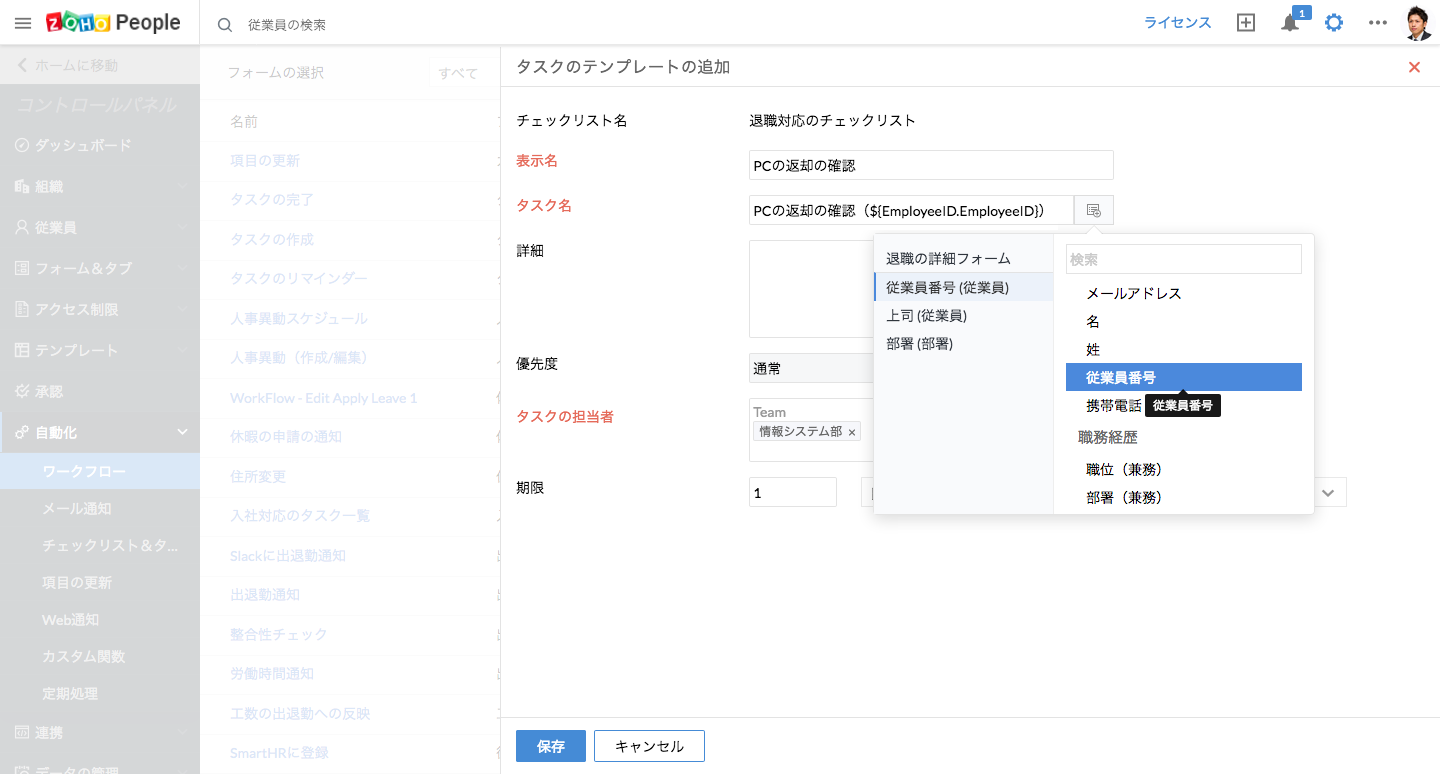Click the user profile avatar

(x=1418, y=23)
